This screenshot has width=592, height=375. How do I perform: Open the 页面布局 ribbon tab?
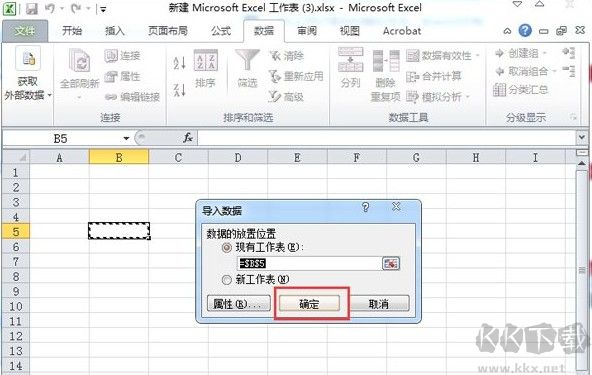[168, 31]
